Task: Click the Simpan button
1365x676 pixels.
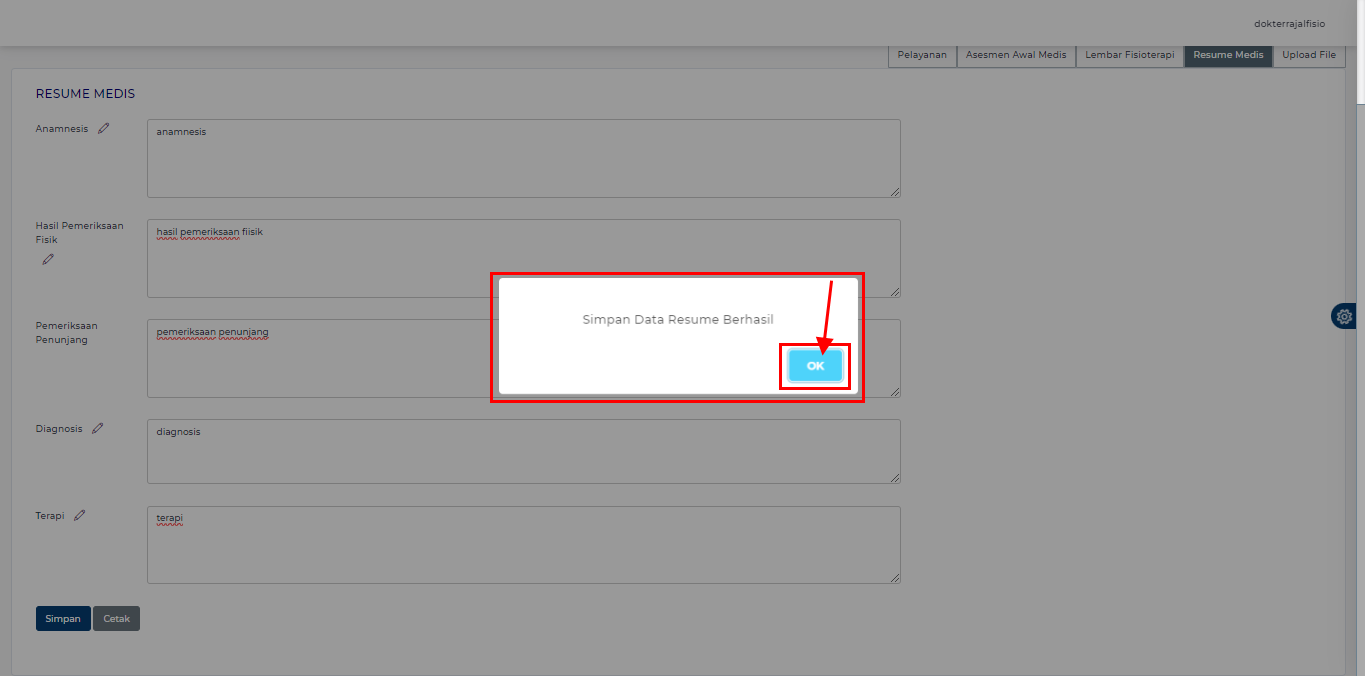Action: pos(63,619)
